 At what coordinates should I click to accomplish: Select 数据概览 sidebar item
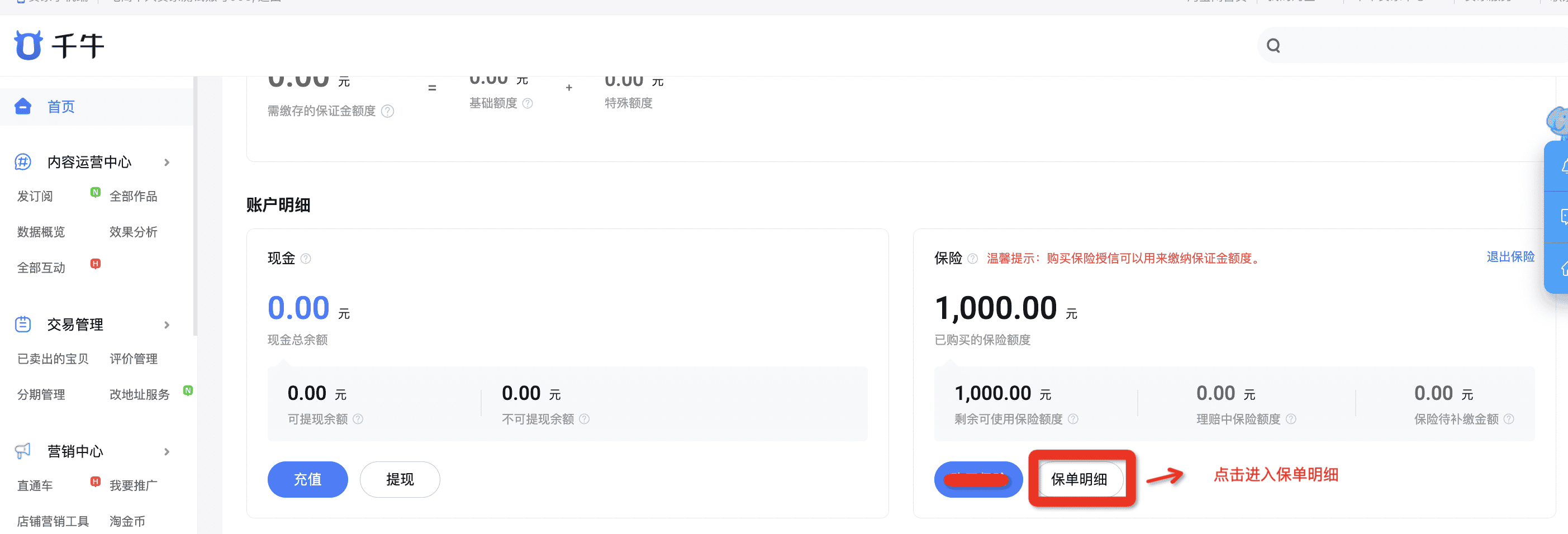click(41, 232)
